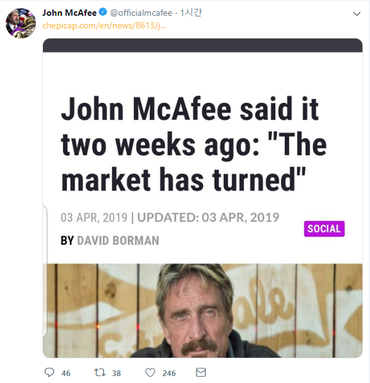Viewport: 370px width, 383px height.
Task: Retweet this post with the retweet icon
Action: coord(100,372)
